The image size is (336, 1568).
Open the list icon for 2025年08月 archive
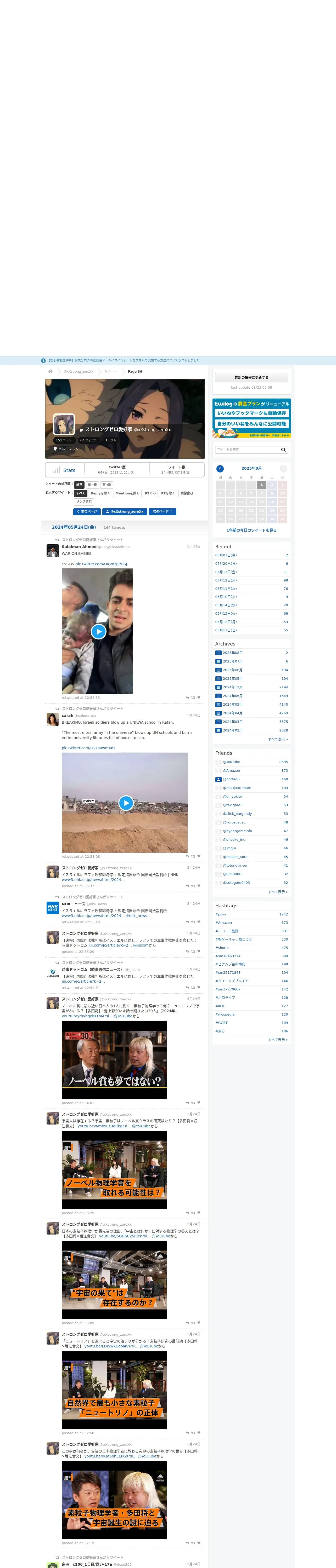[218, 653]
